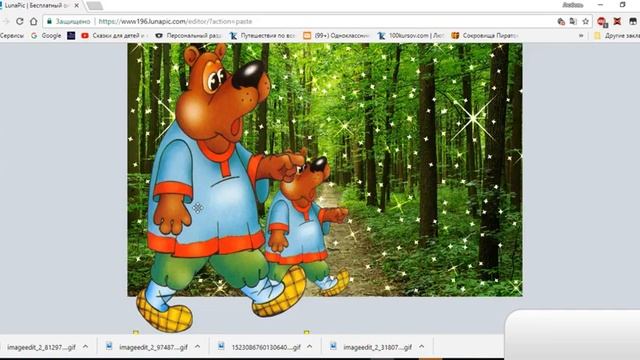Open the dark extension icon after the red X icon
This screenshot has height=360, width=640.
pos(633,21)
